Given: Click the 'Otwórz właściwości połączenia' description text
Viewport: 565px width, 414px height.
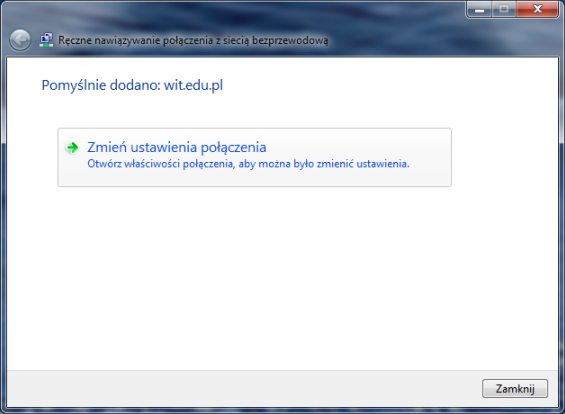Looking at the screenshot, I should (248, 164).
